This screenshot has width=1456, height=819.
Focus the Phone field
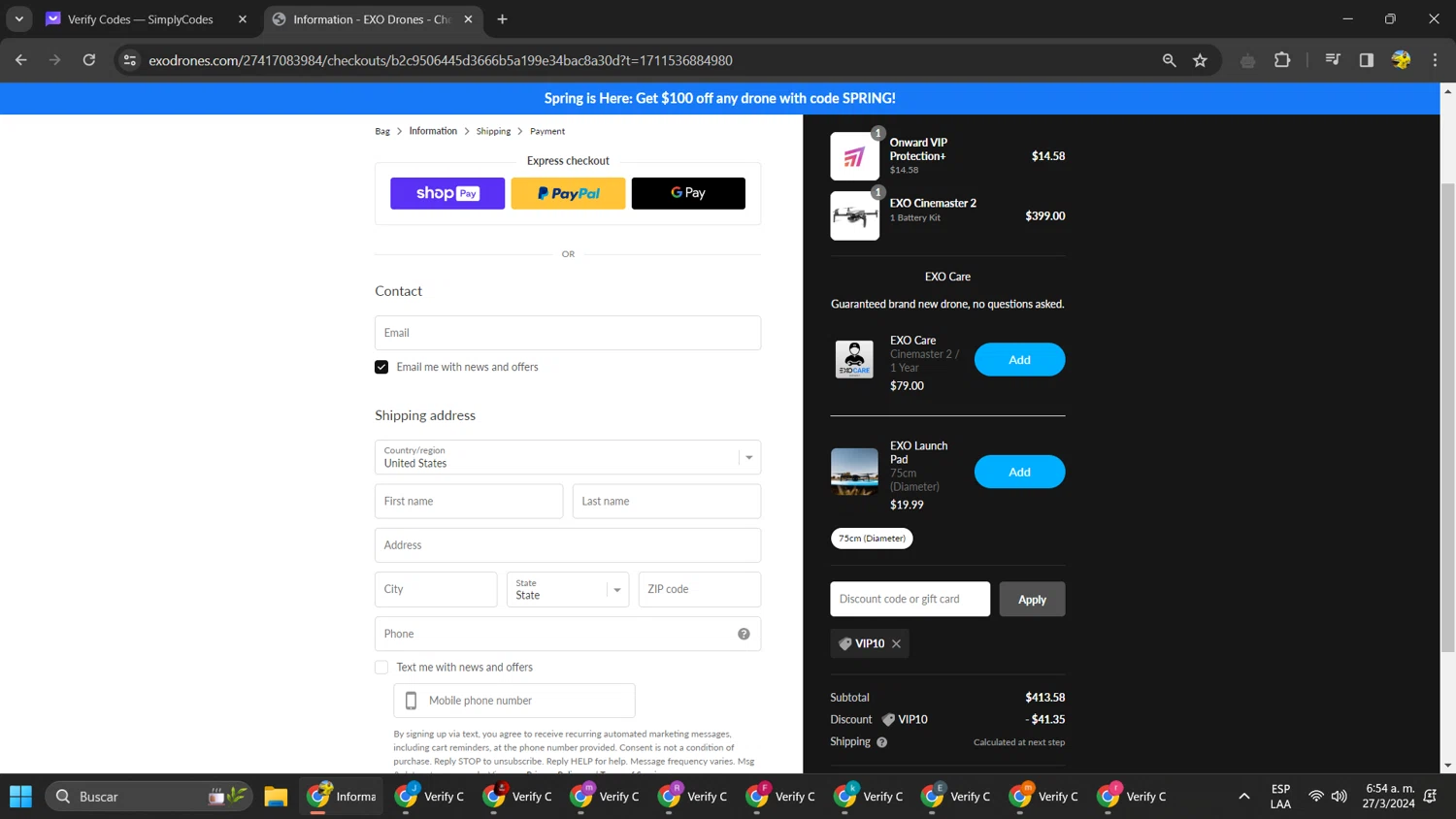point(568,634)
